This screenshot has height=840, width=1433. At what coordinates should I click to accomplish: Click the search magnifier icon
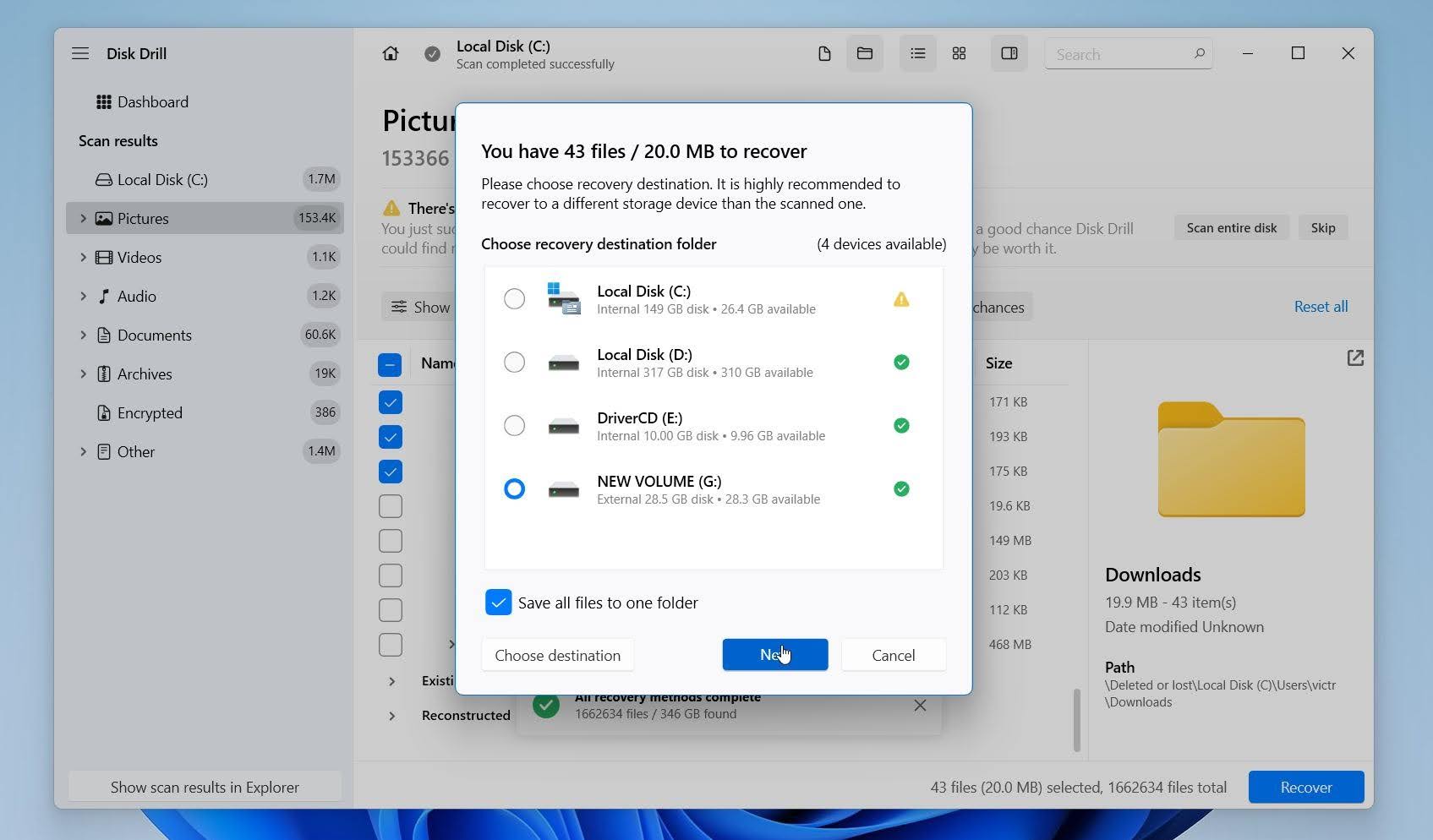pyautogui.click(x=1199, y=54)
